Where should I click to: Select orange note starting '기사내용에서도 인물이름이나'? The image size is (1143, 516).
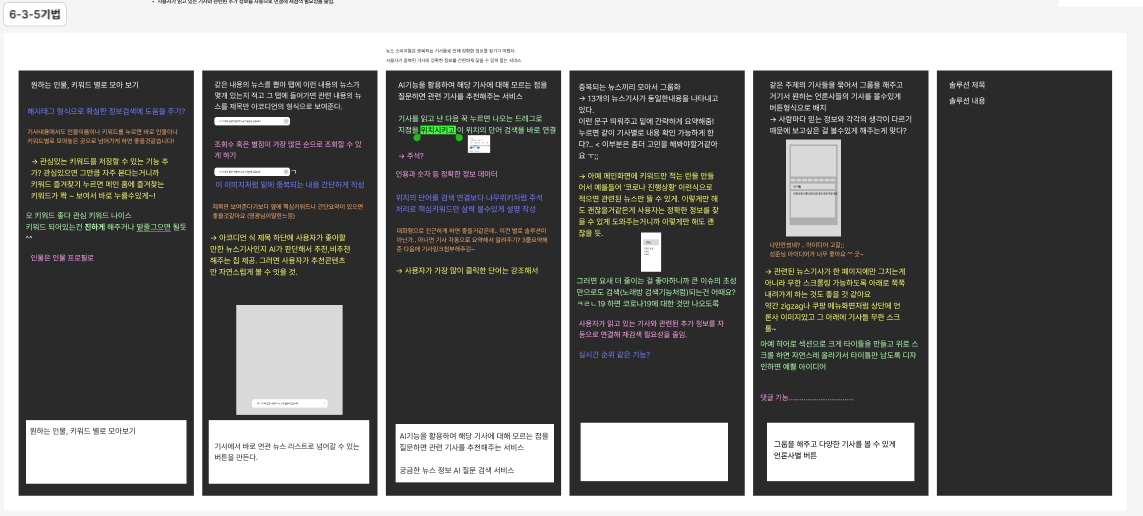pos(101,136)
